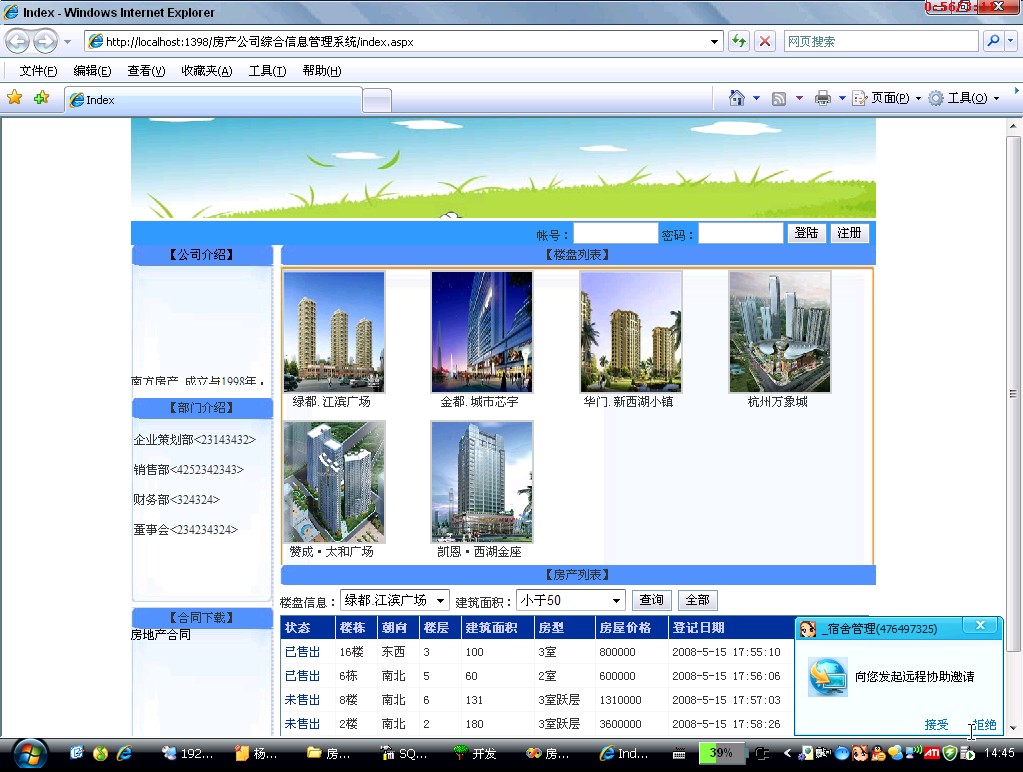The width and height of the screenshot is (1023, 772).
Task: Click the IE Back navigation arrow
Action: (18, 42)
